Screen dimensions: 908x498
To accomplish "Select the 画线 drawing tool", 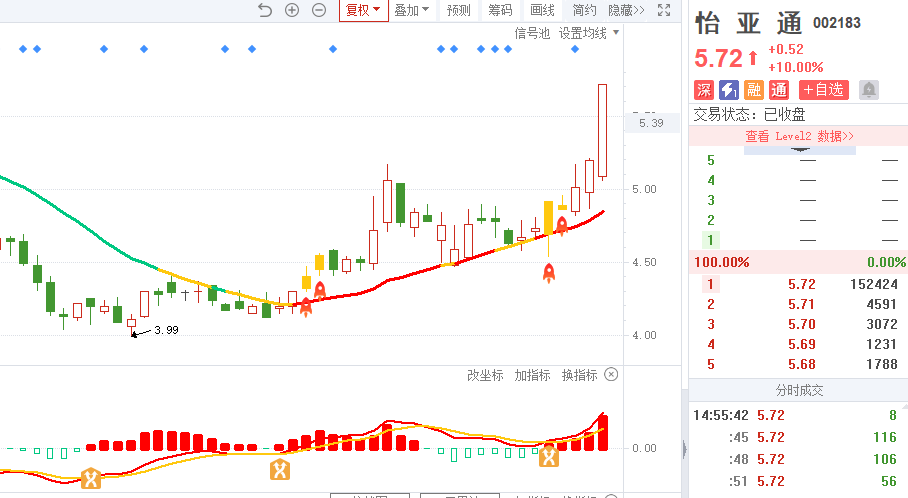I will coord(543,10).
